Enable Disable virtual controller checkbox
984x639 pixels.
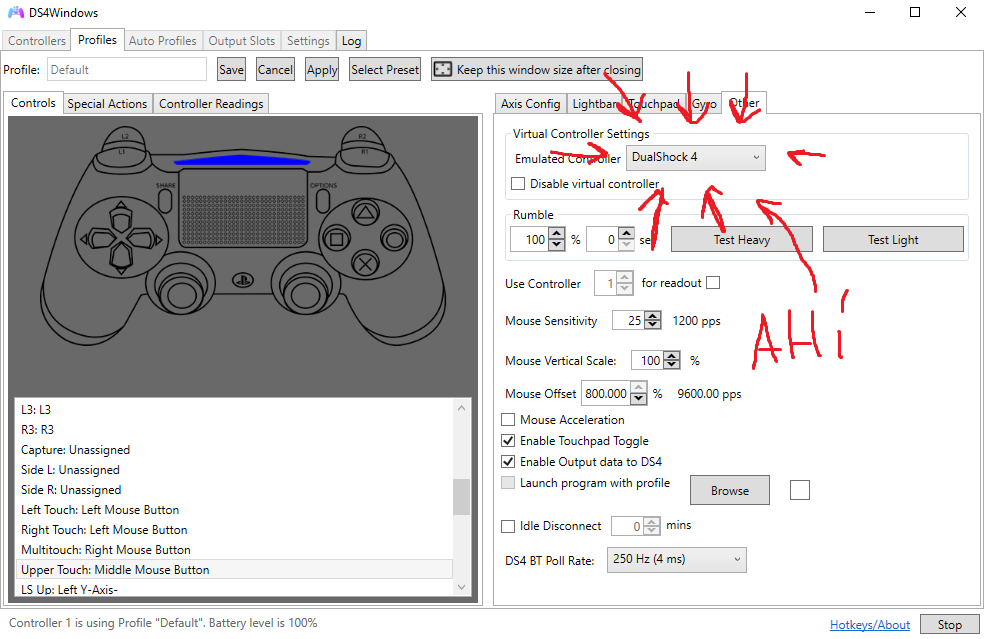(x=518, y=183)
